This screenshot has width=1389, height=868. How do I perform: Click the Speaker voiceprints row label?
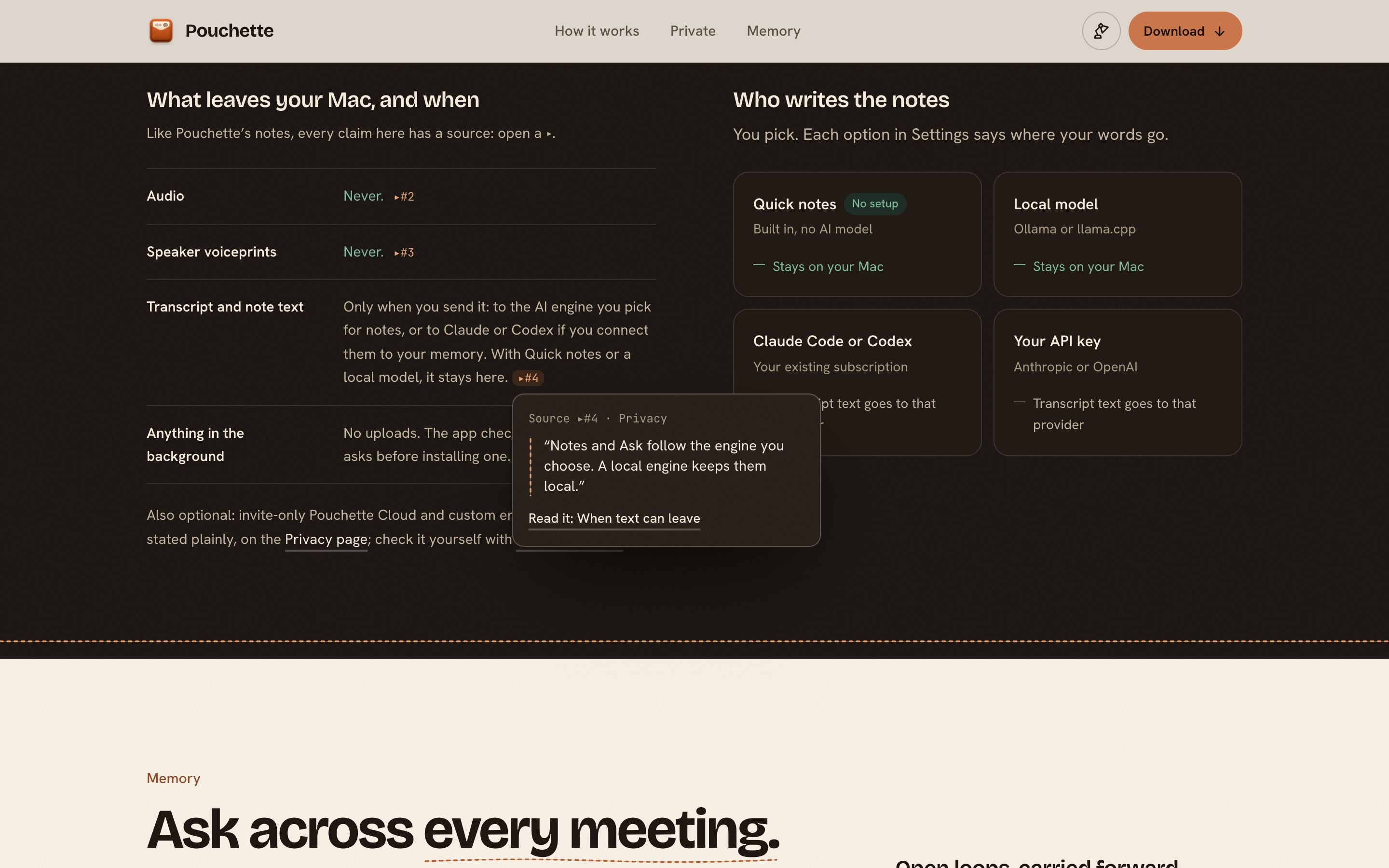tap(211, 251)
